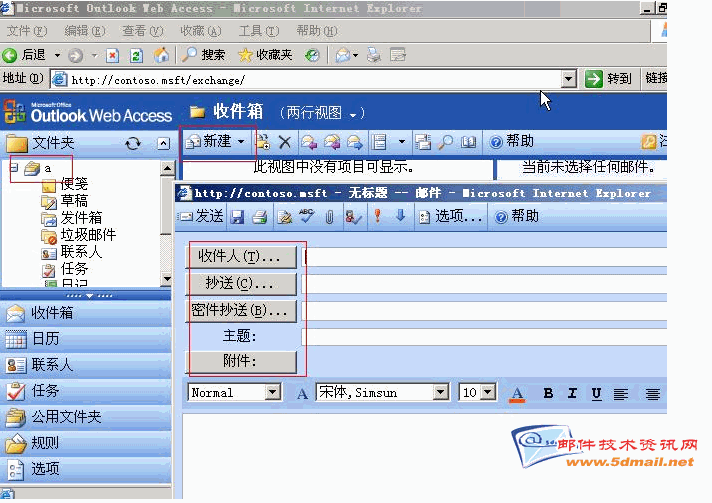Click the print icon in compose toolbar
The image size is (712, 503).
pyautogui.click(x=259, y=216)
